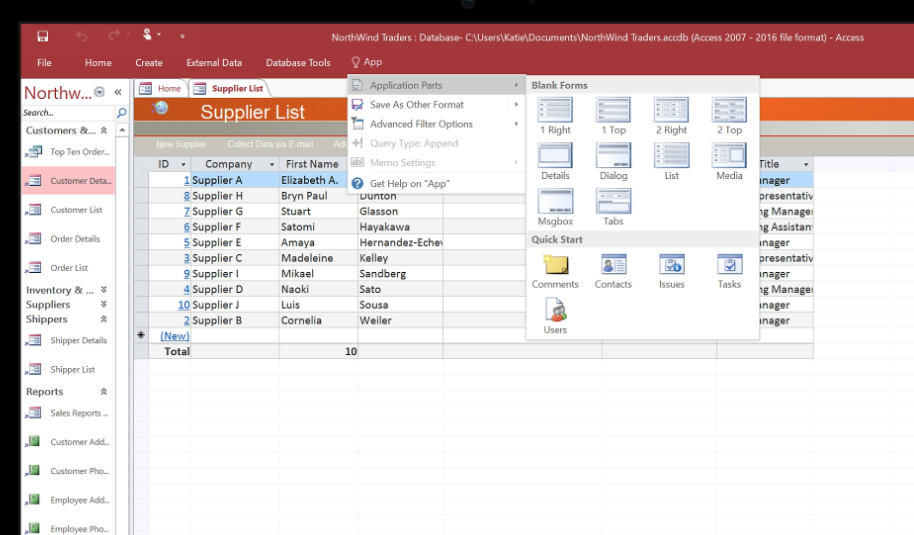Screen dimensions: 914x535
Task: Open the Database Tools tab
Action: (298, 62)
